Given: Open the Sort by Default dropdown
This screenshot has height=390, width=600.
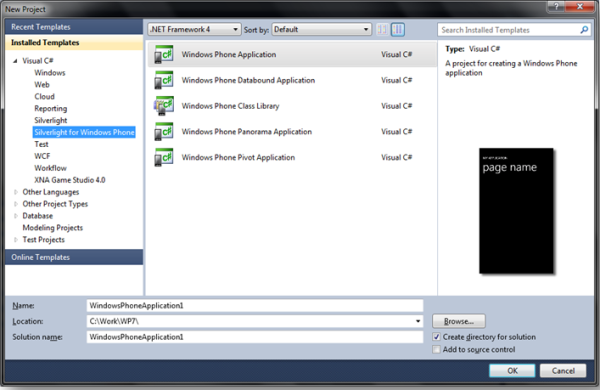Looking at the screenshot, I should [x=321, y=29].
